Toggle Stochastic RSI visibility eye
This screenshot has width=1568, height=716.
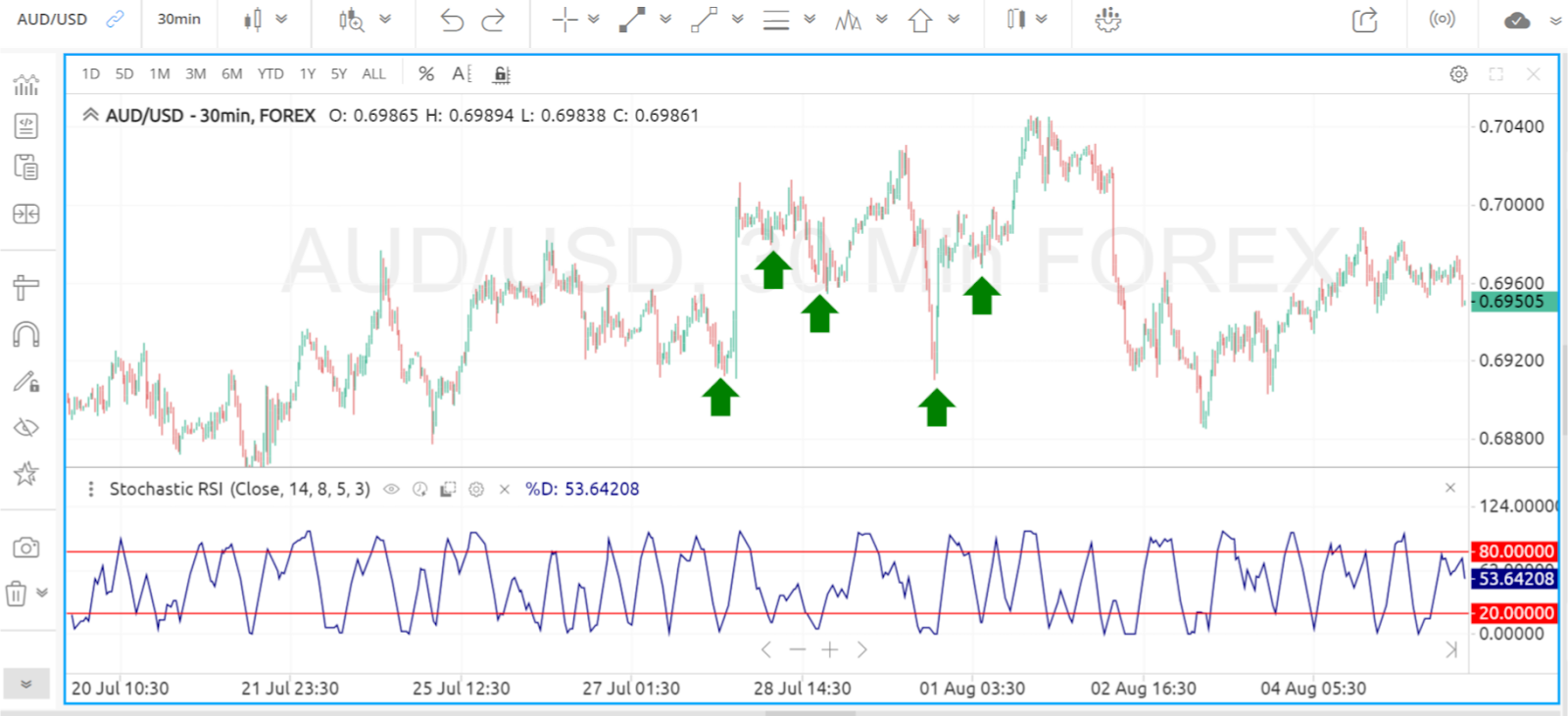(391, 489)
